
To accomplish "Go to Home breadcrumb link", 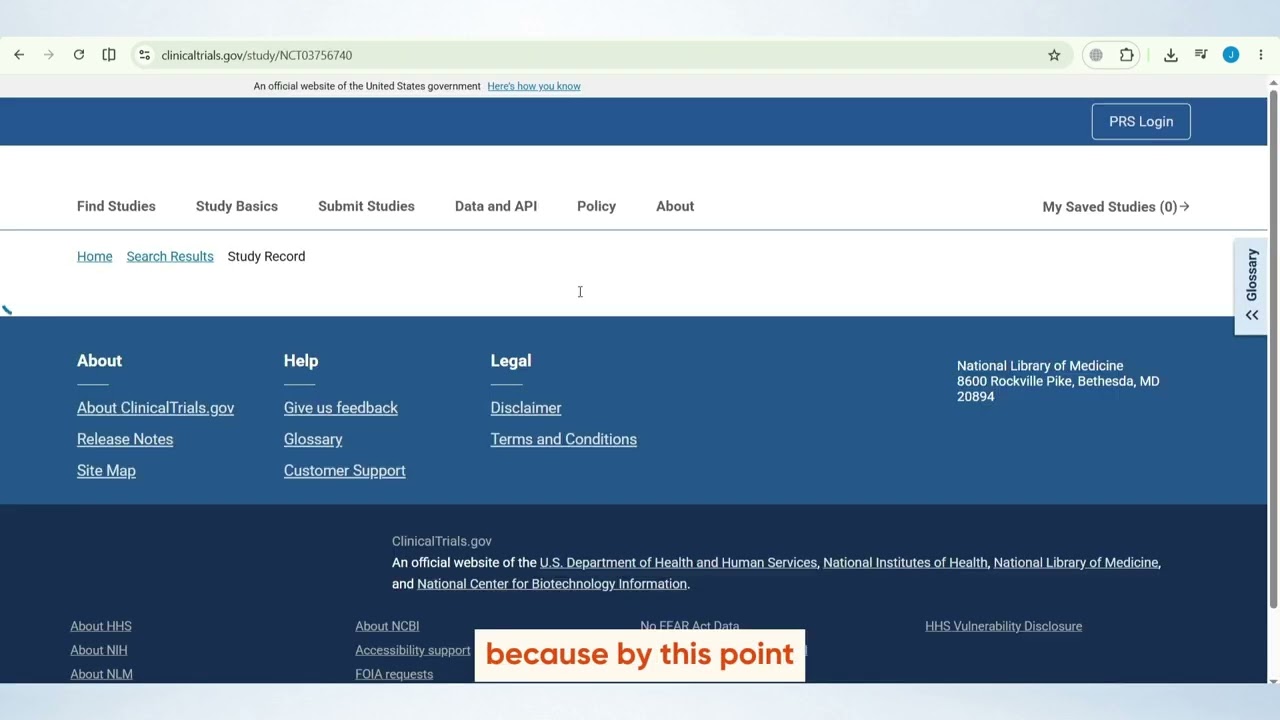I will [95, 256].
